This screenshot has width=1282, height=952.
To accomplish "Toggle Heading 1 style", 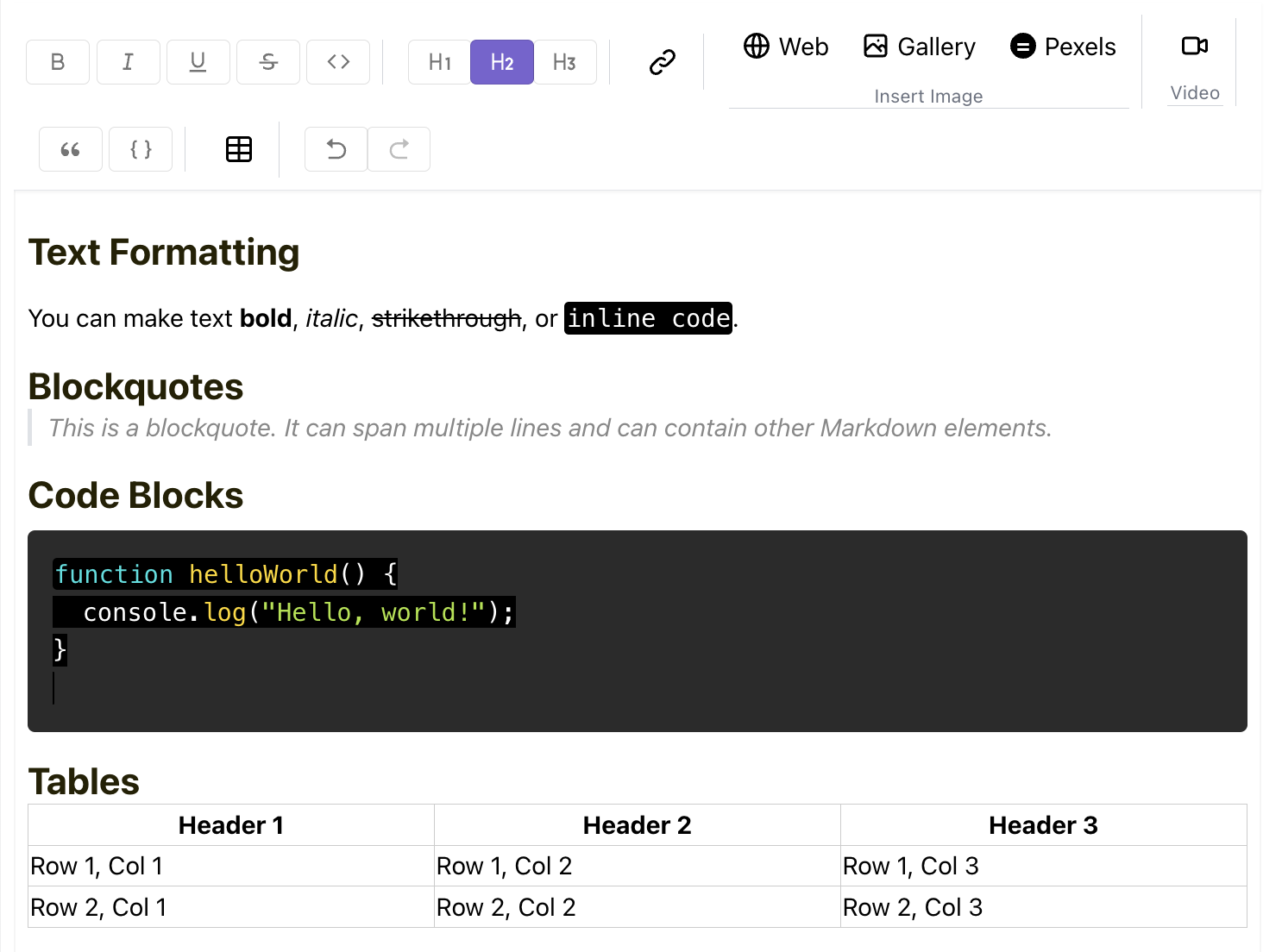I will [x=438, y=61].
